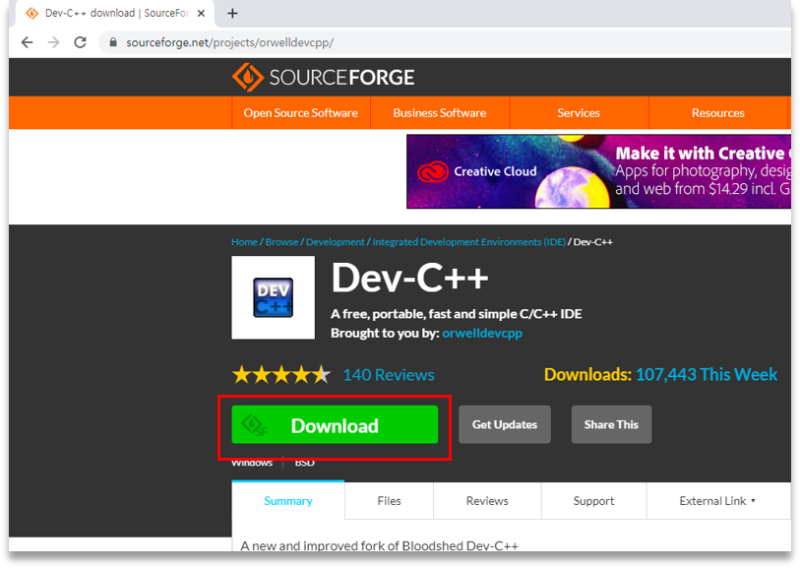Open Integrated Development Environments (IDE) breadcrumb
This screenshot has height=568, width=800.
[x=469, y=242]
